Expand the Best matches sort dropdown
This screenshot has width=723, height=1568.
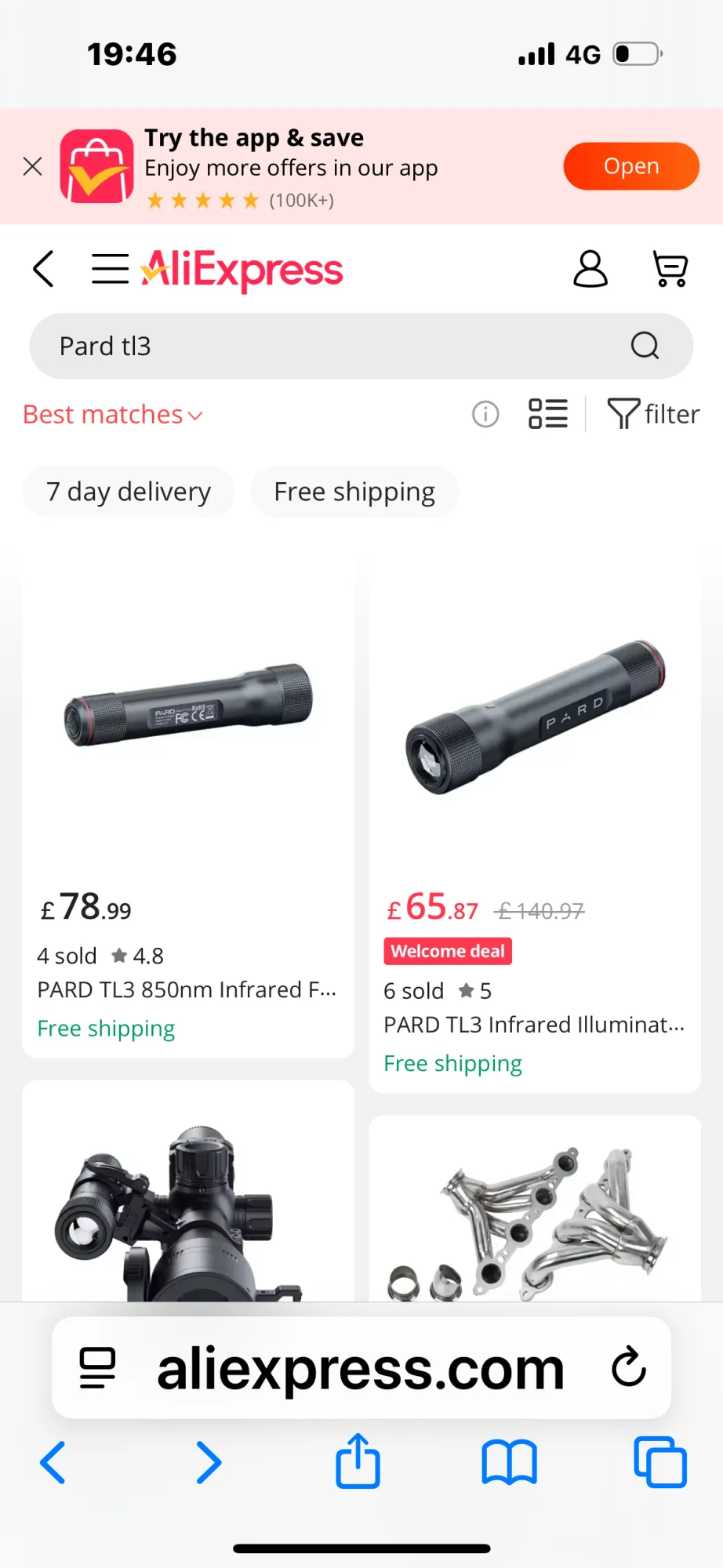pyautogui.click(x=113, y=415)
